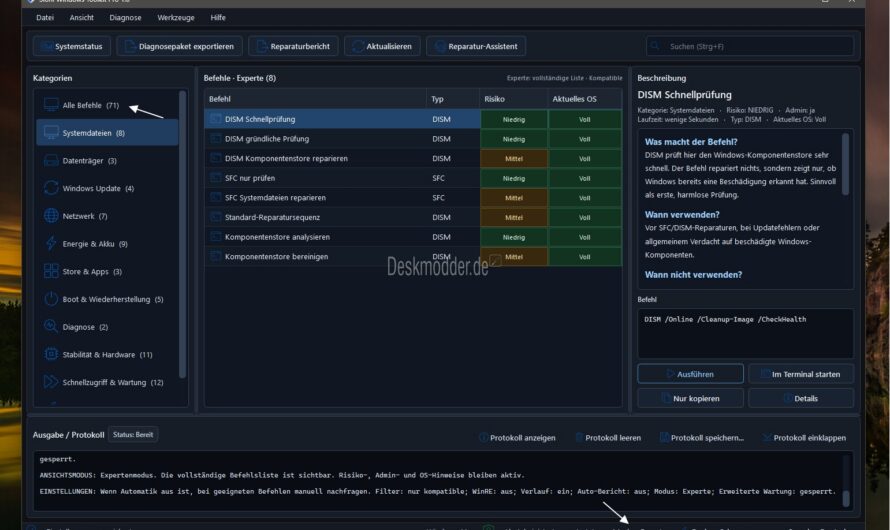Image resolution: width=890 pixels, height=530 pixels.
Task: Select the SFC nur prüfen row
Action: [413, 178]
